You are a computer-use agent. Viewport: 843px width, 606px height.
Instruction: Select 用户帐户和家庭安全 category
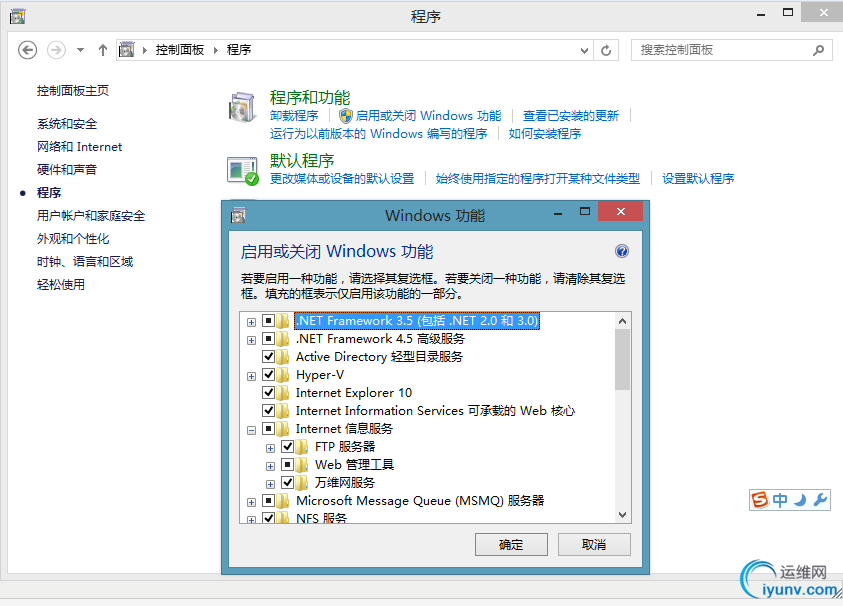(91, 216)
